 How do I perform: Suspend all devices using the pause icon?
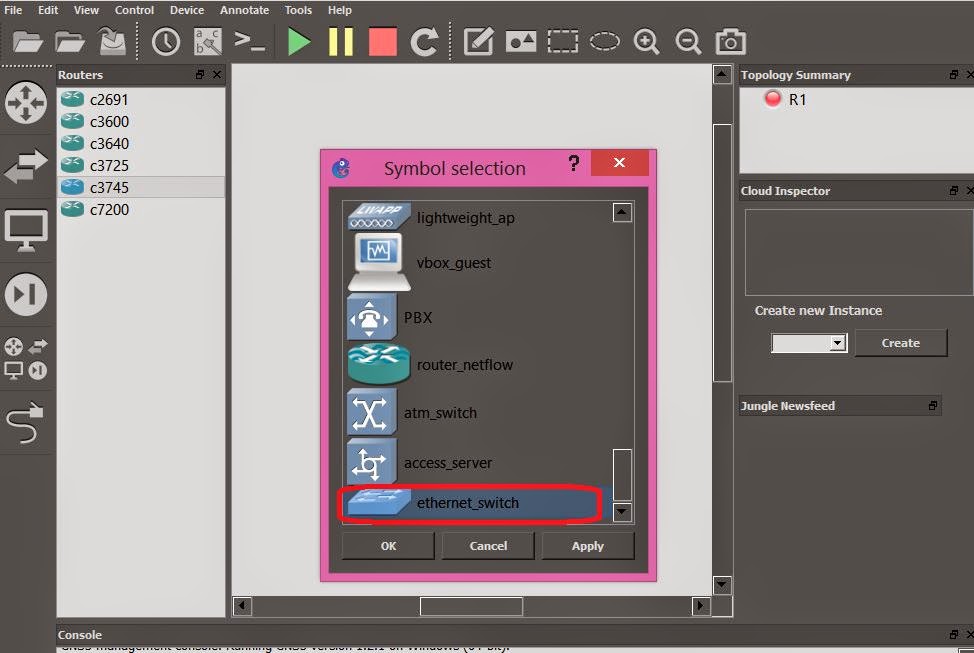point(339,41)
